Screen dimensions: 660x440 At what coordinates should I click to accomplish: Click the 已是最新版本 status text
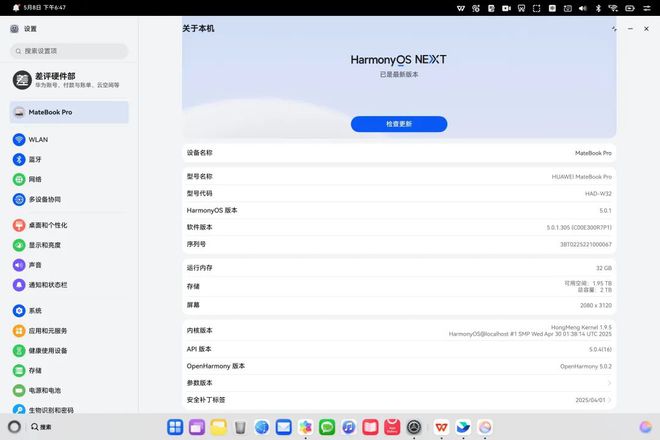399,75
